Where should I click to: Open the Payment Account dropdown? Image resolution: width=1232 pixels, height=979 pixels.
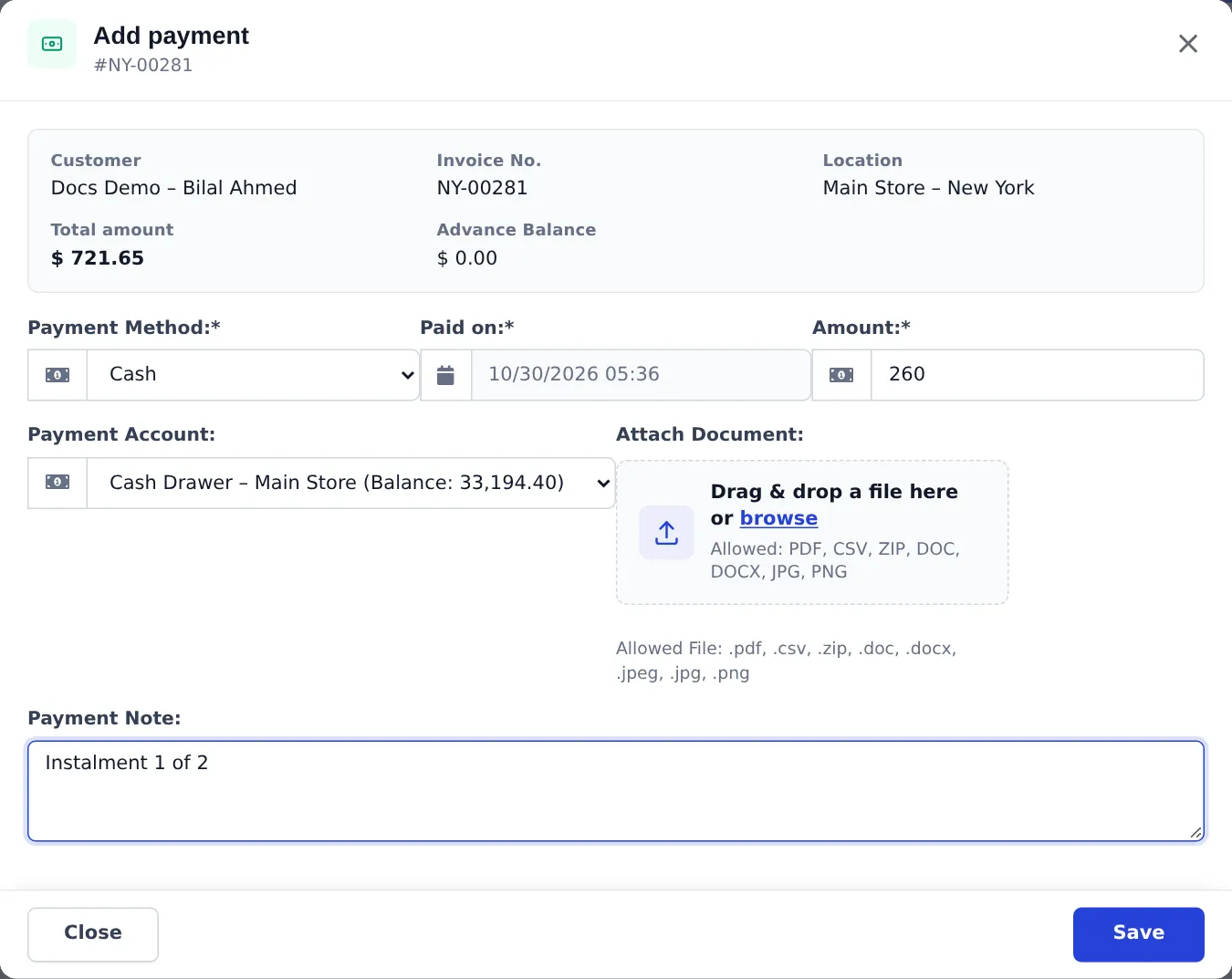pos(350,483)
